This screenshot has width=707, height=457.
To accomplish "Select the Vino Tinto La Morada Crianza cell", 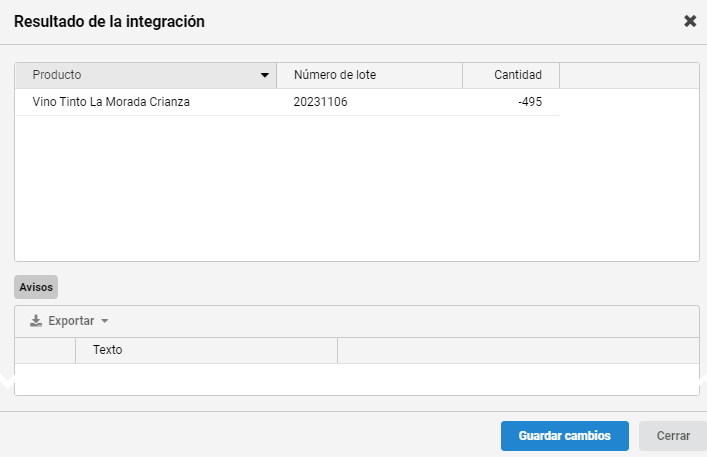I will pyautogui.click(x=146, y=102).
